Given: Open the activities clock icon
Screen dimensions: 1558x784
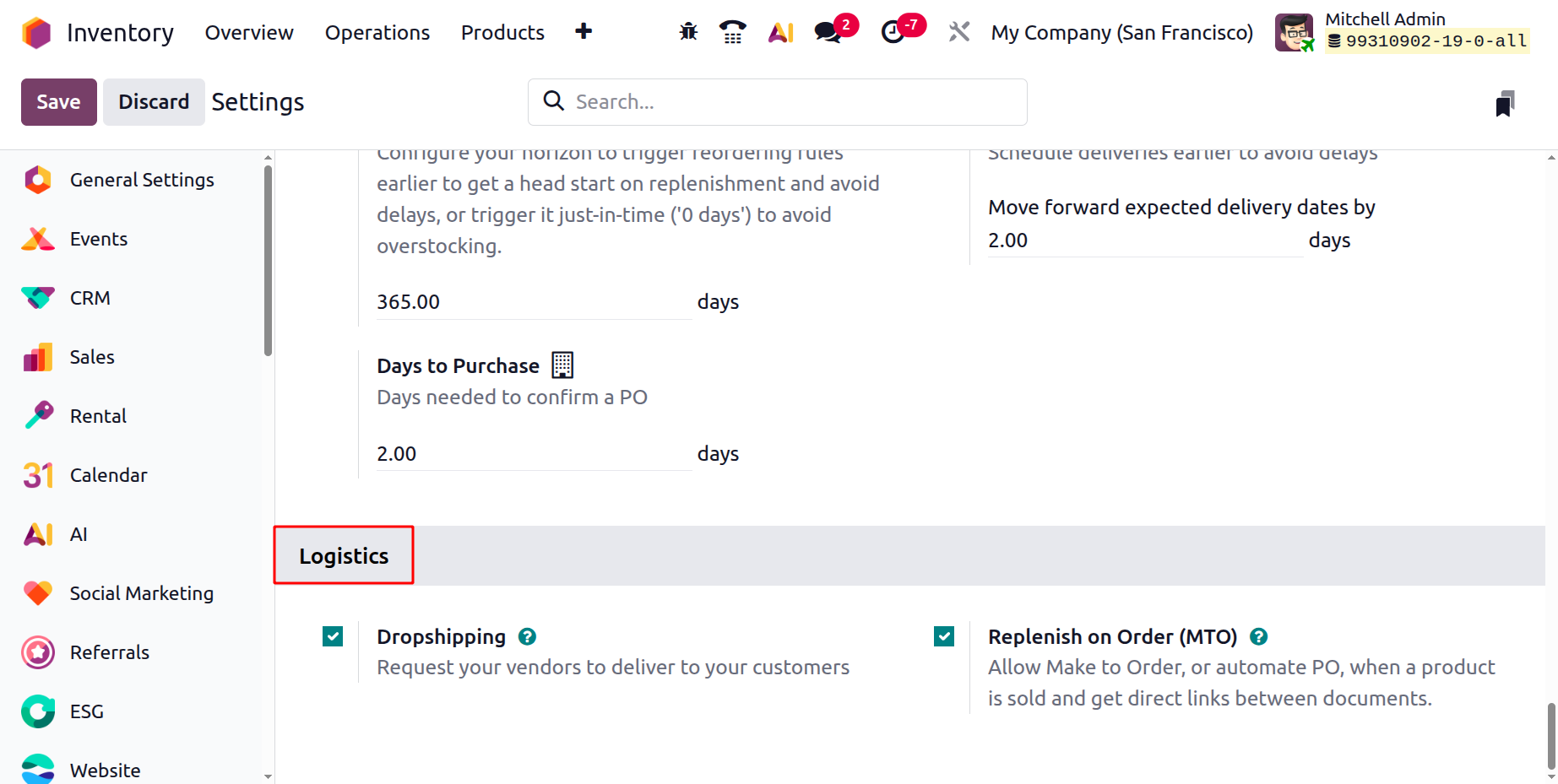Looking at the screenshot, I should (x=893, y=32).
